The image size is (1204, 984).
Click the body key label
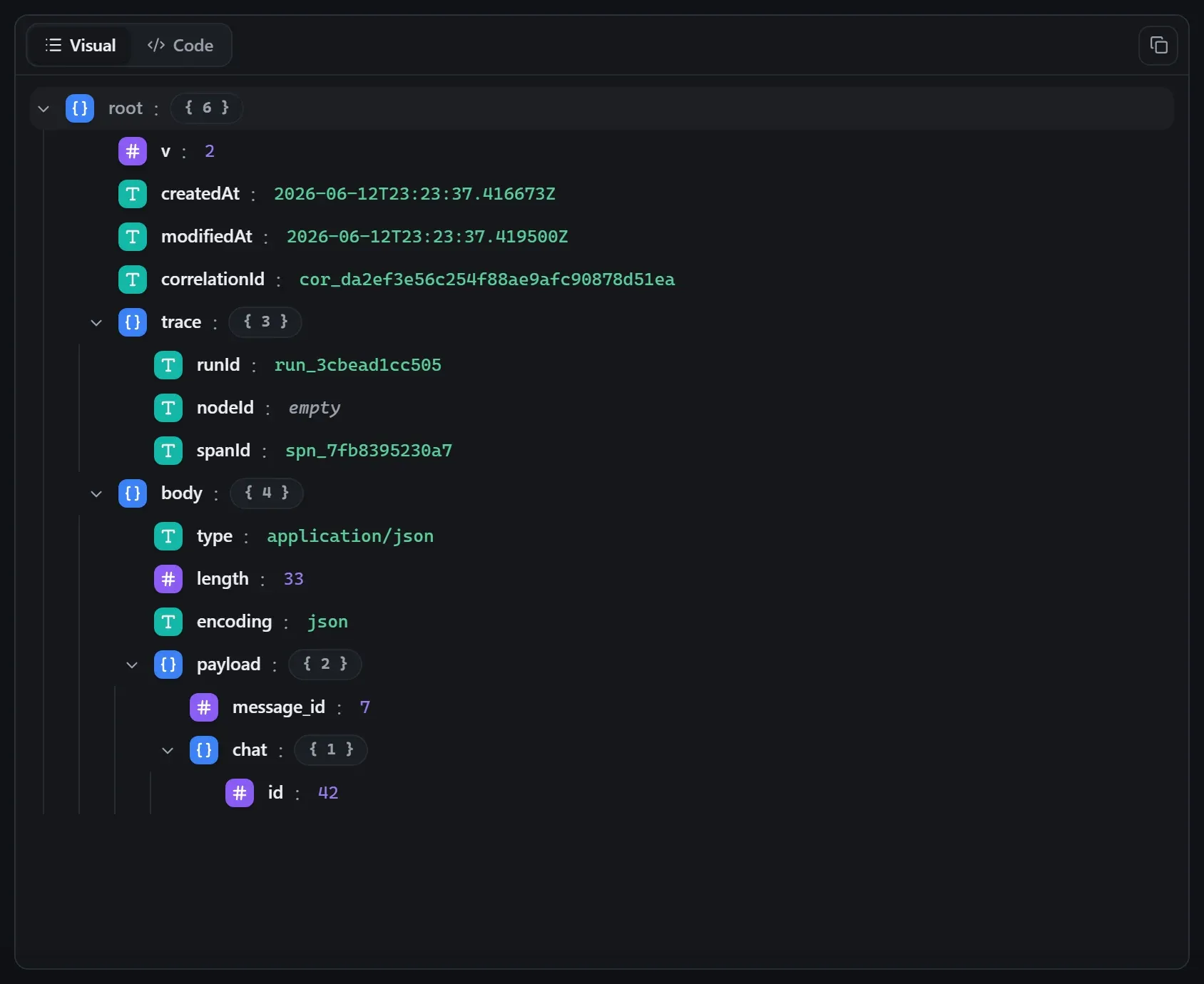click(182, 493)
